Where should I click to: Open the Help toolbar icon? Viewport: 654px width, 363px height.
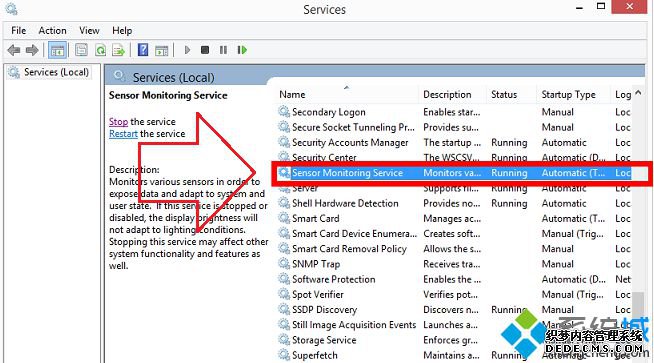pyautogui.click(x=143, y=50)
